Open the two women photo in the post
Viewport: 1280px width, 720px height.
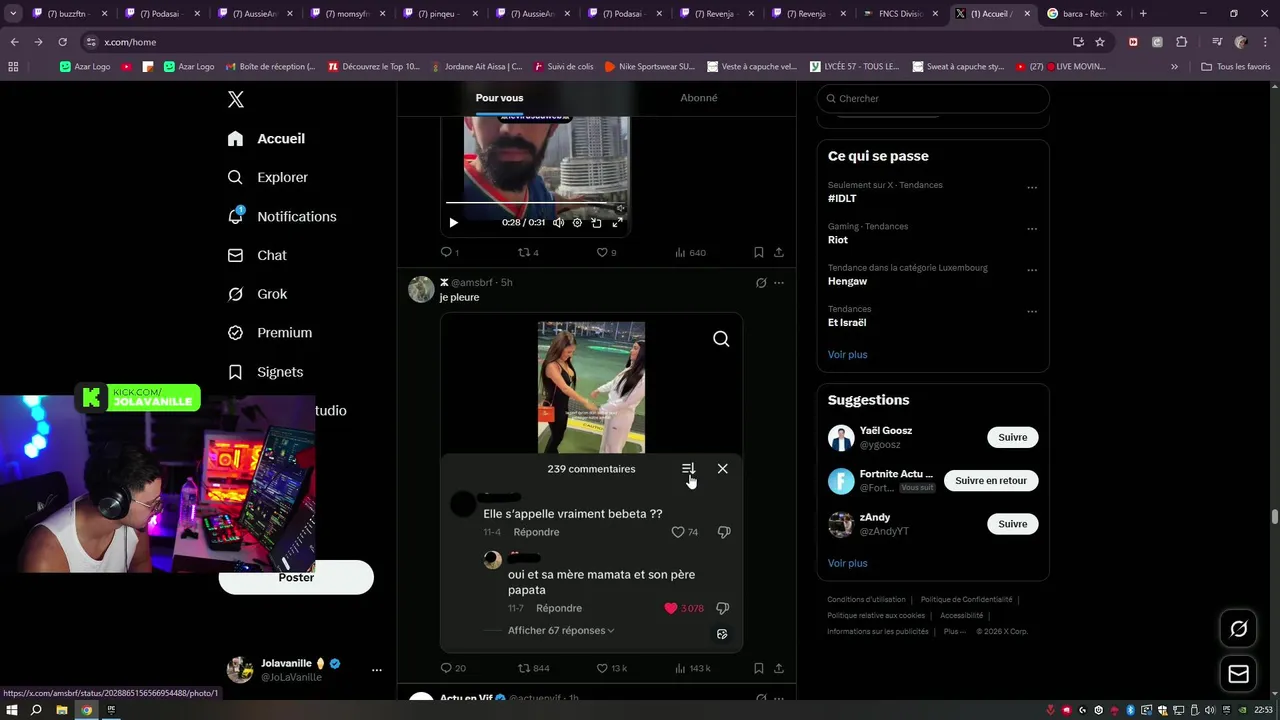(591, 387)
